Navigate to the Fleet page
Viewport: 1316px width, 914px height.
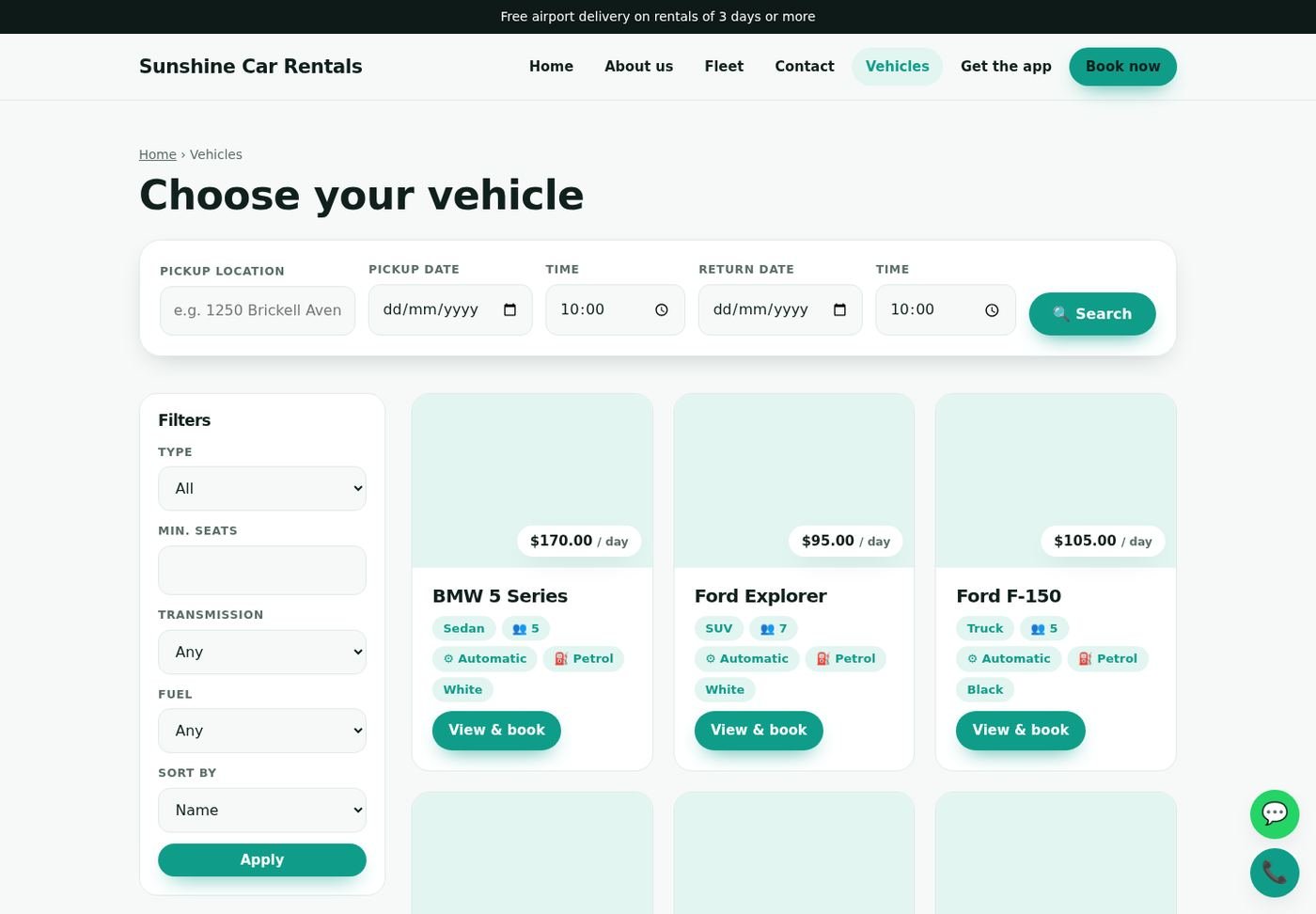click(724, 67)
